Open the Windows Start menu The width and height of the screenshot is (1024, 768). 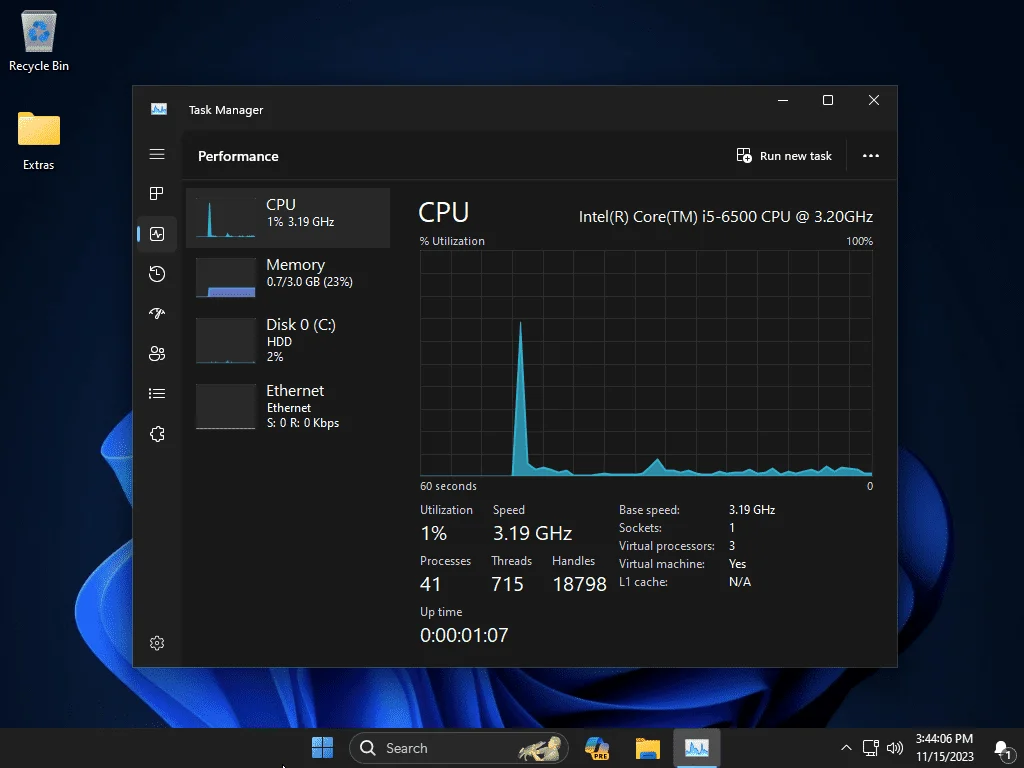(323, 748)
